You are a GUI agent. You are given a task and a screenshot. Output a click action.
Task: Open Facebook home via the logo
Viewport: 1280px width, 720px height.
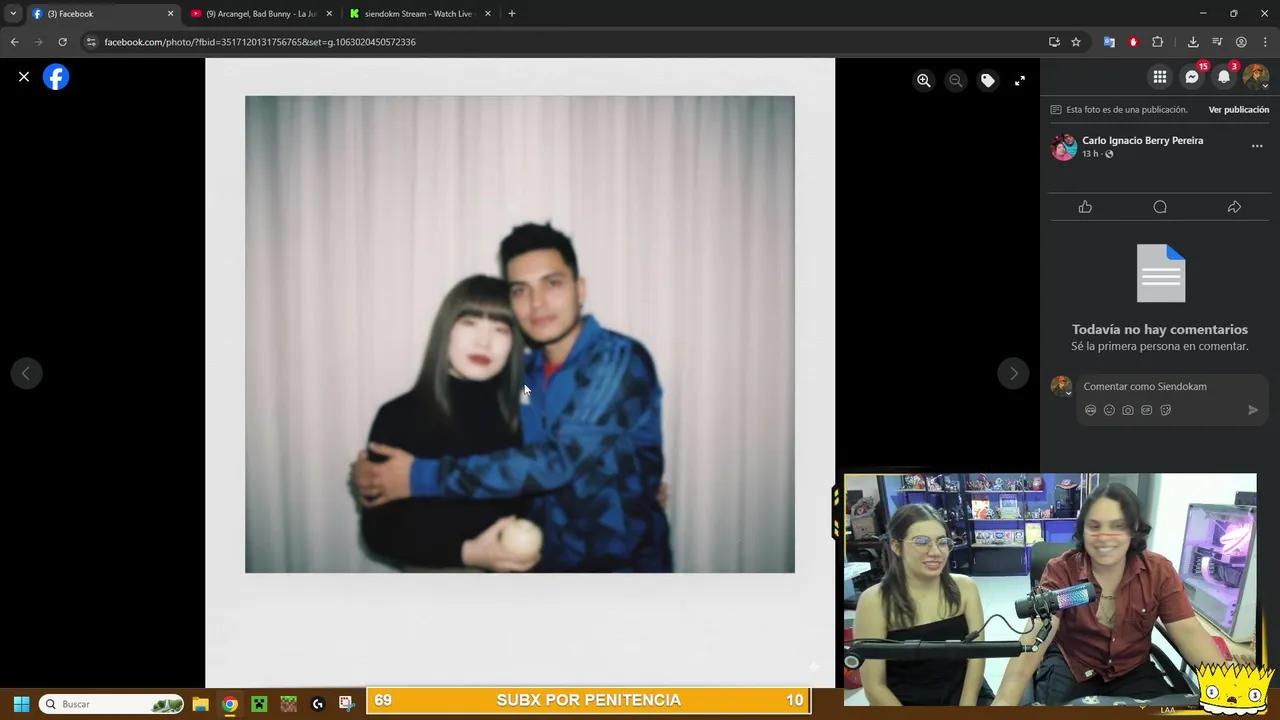pos(56,77)
